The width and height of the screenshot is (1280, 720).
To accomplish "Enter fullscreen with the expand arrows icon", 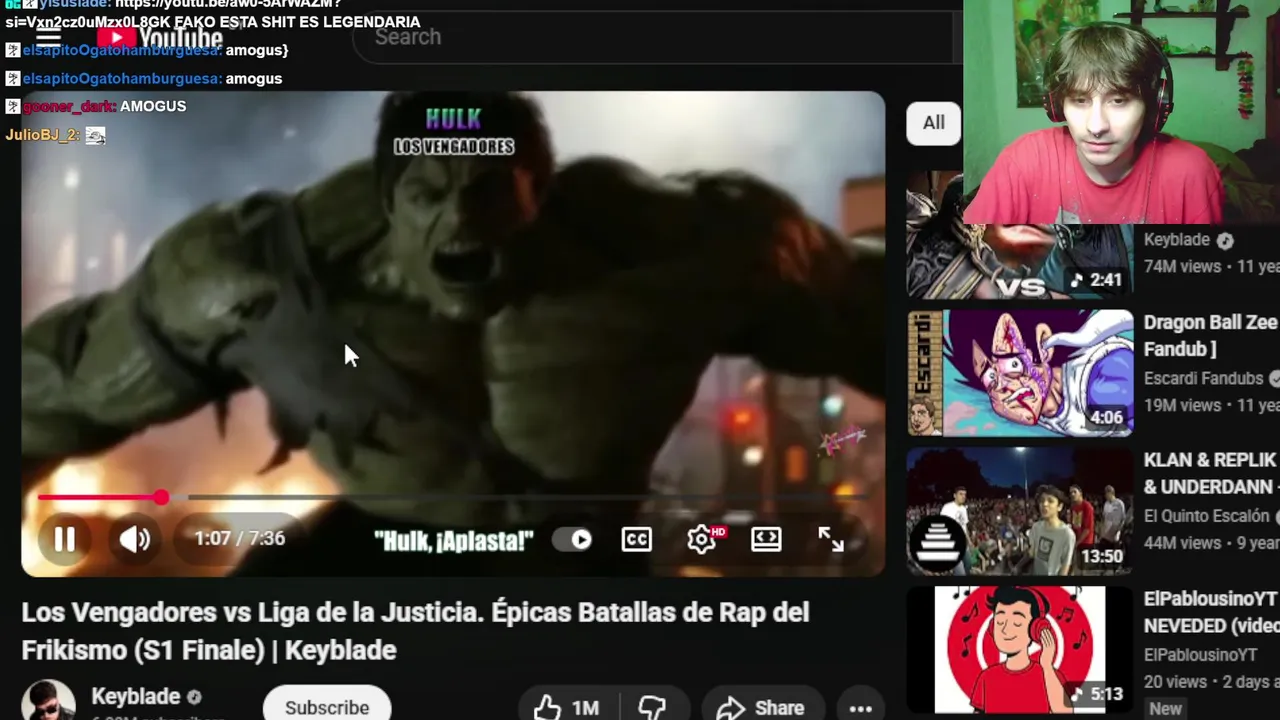I will point(831,539).
